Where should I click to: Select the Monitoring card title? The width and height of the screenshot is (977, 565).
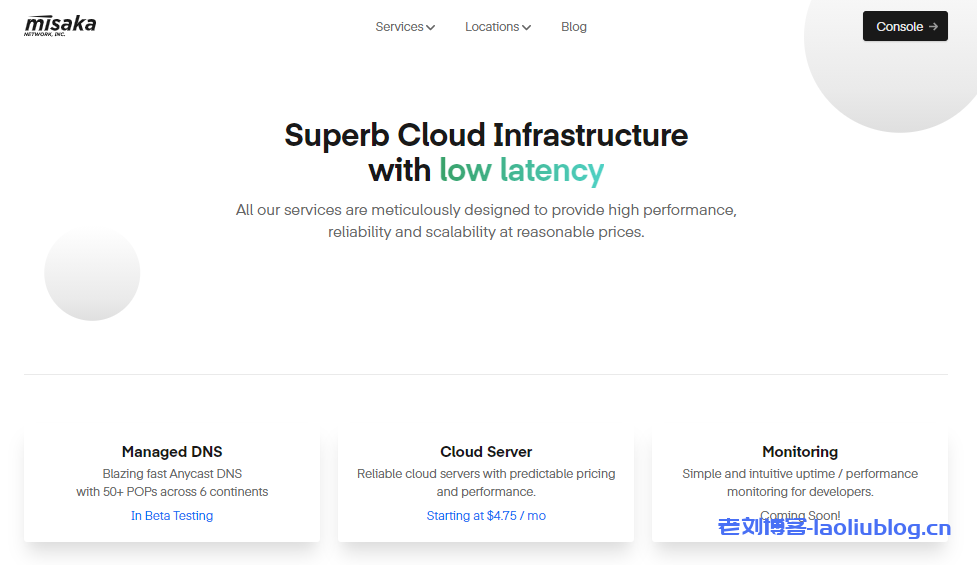click(800, 452)
